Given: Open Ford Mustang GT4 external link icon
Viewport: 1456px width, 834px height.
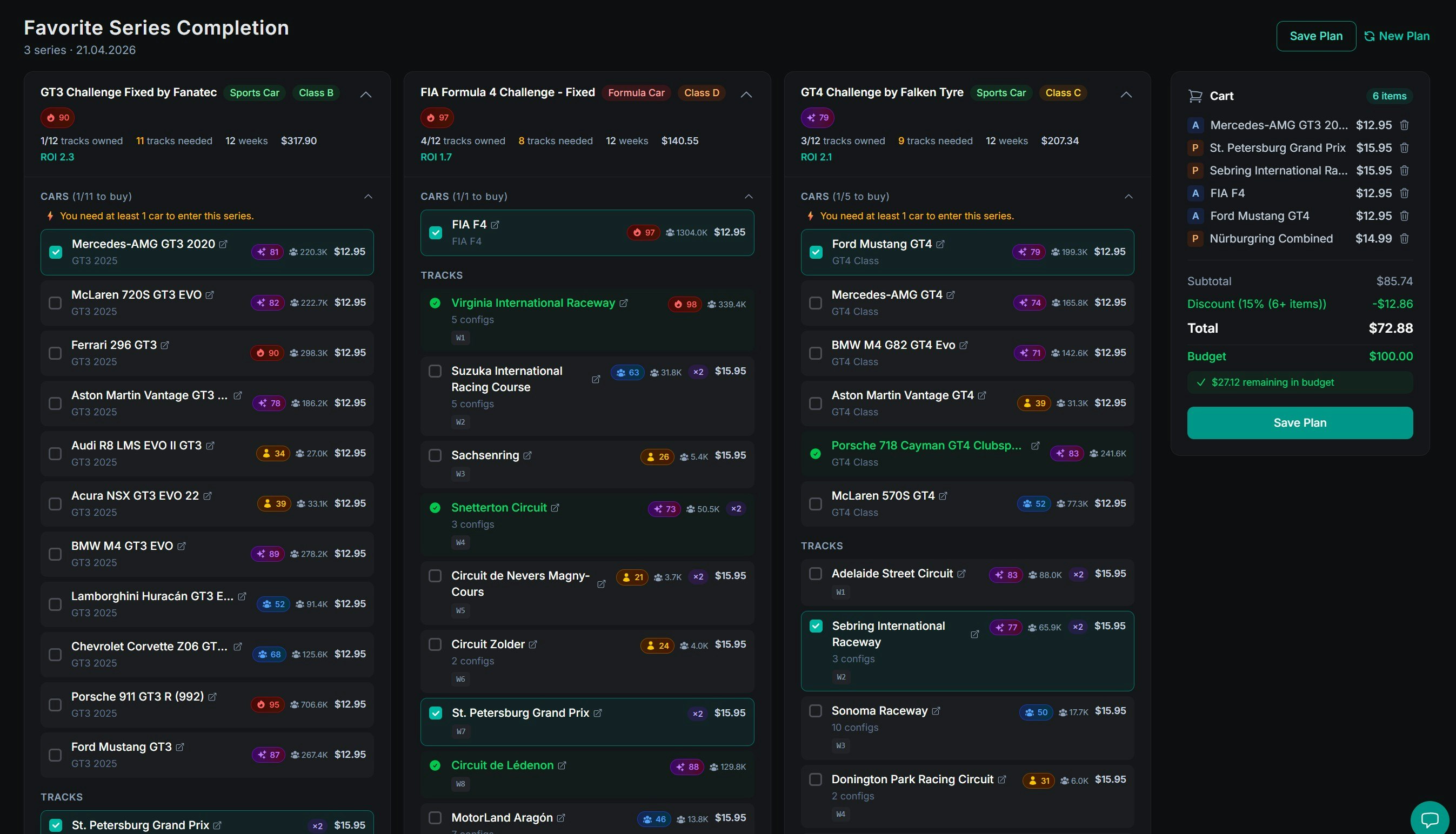Looking at the screenshot, I should [x=940, y=244].
